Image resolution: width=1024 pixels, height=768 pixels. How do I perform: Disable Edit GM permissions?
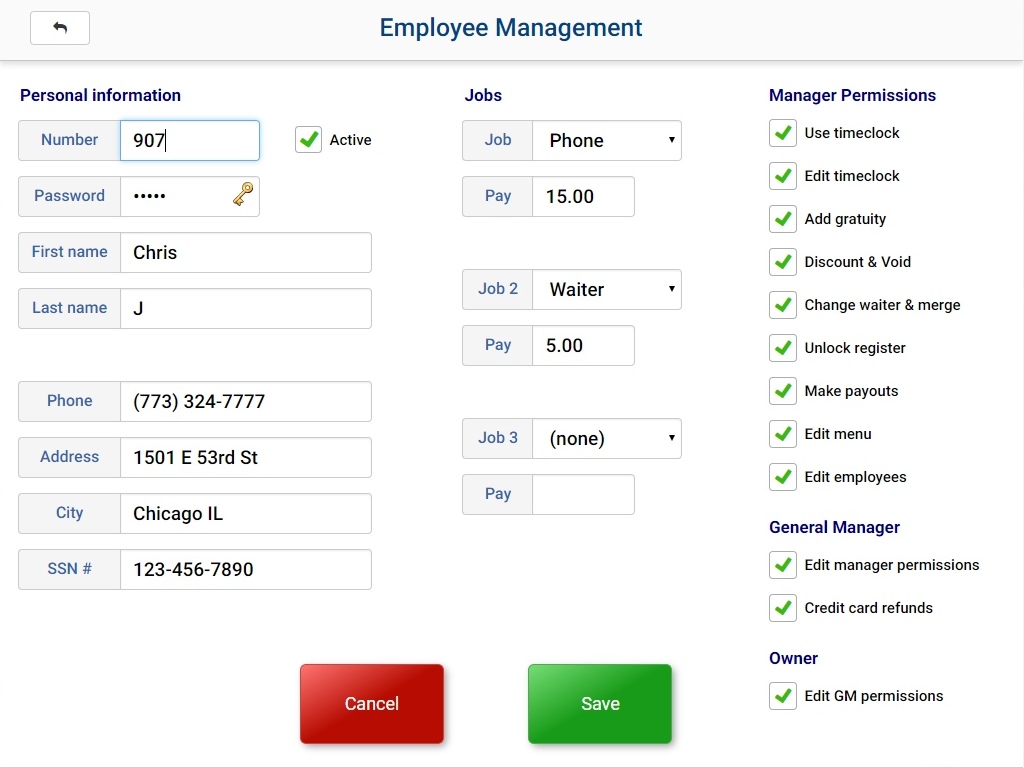(782, 697)
